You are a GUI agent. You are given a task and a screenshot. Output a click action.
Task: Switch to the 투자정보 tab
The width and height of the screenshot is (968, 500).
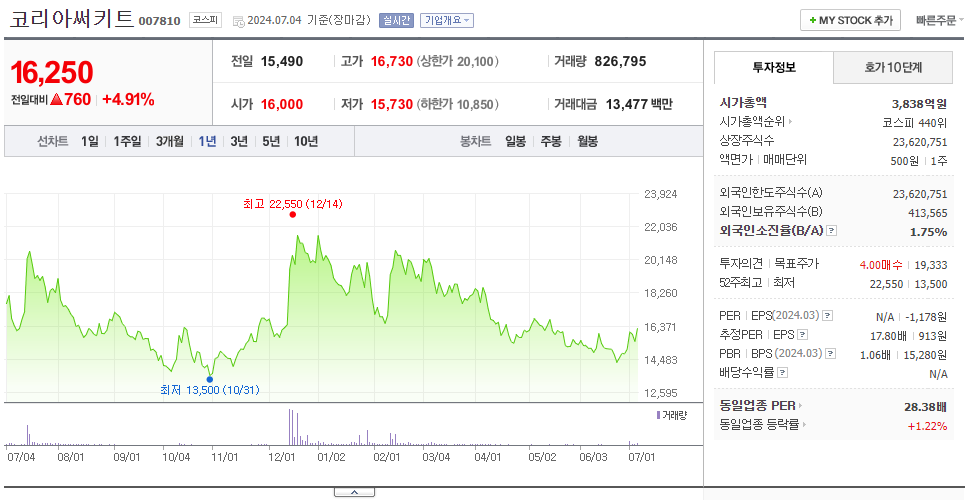pos(774,67)
